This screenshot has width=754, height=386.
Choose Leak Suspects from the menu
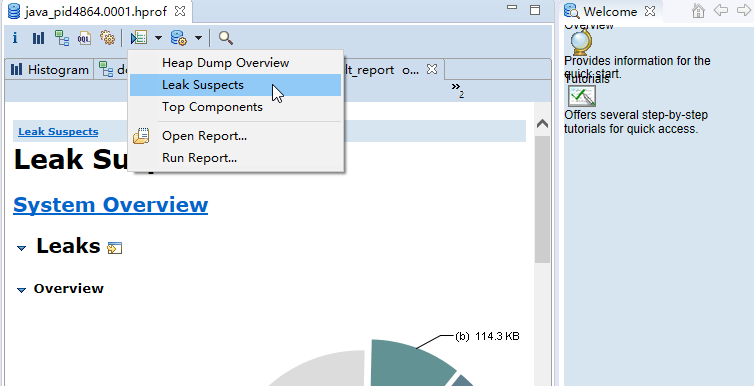tap(236, 85)
